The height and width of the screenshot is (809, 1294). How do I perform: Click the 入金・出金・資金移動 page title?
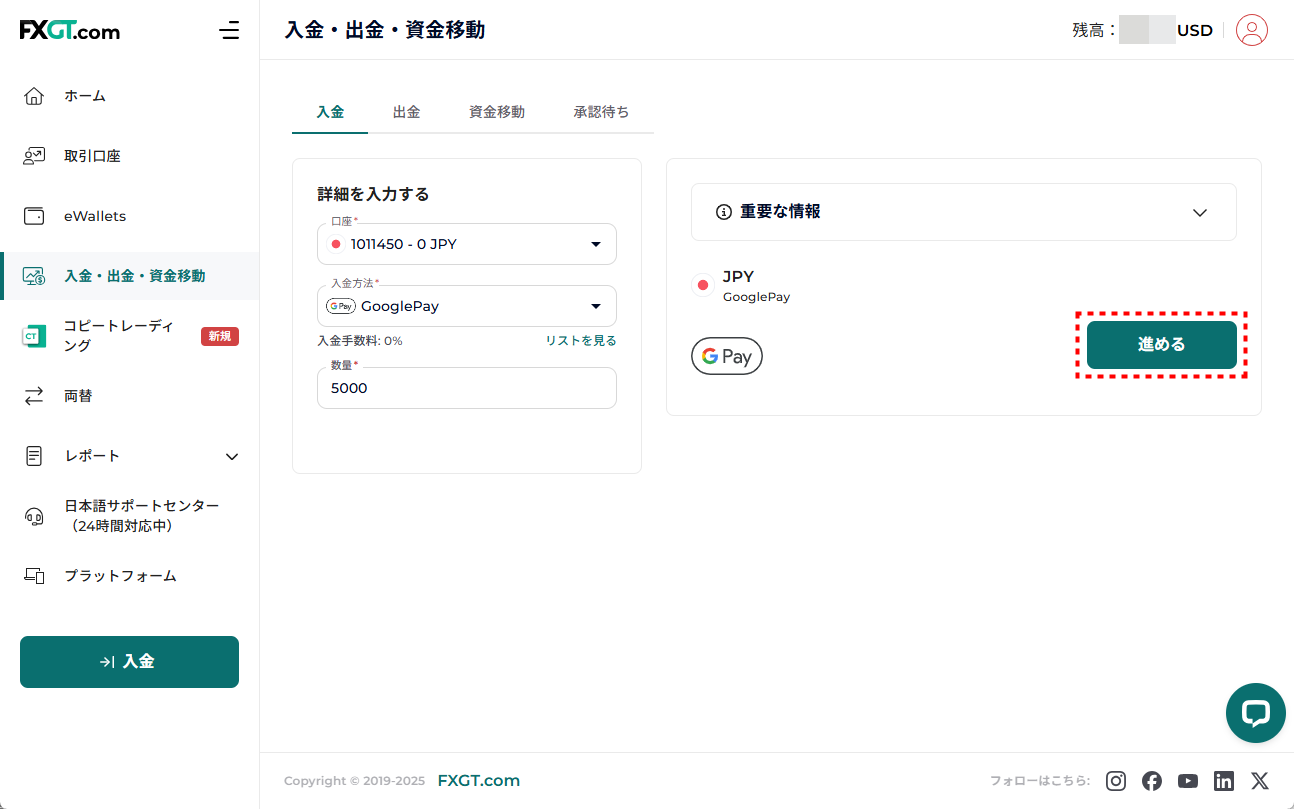(x=385, y=30)
